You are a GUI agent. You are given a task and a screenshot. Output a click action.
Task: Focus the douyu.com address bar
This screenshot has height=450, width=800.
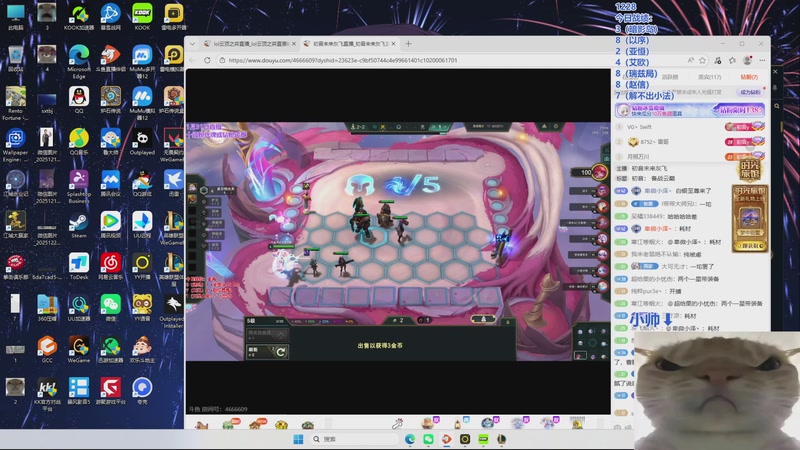[x=449, y=60]
